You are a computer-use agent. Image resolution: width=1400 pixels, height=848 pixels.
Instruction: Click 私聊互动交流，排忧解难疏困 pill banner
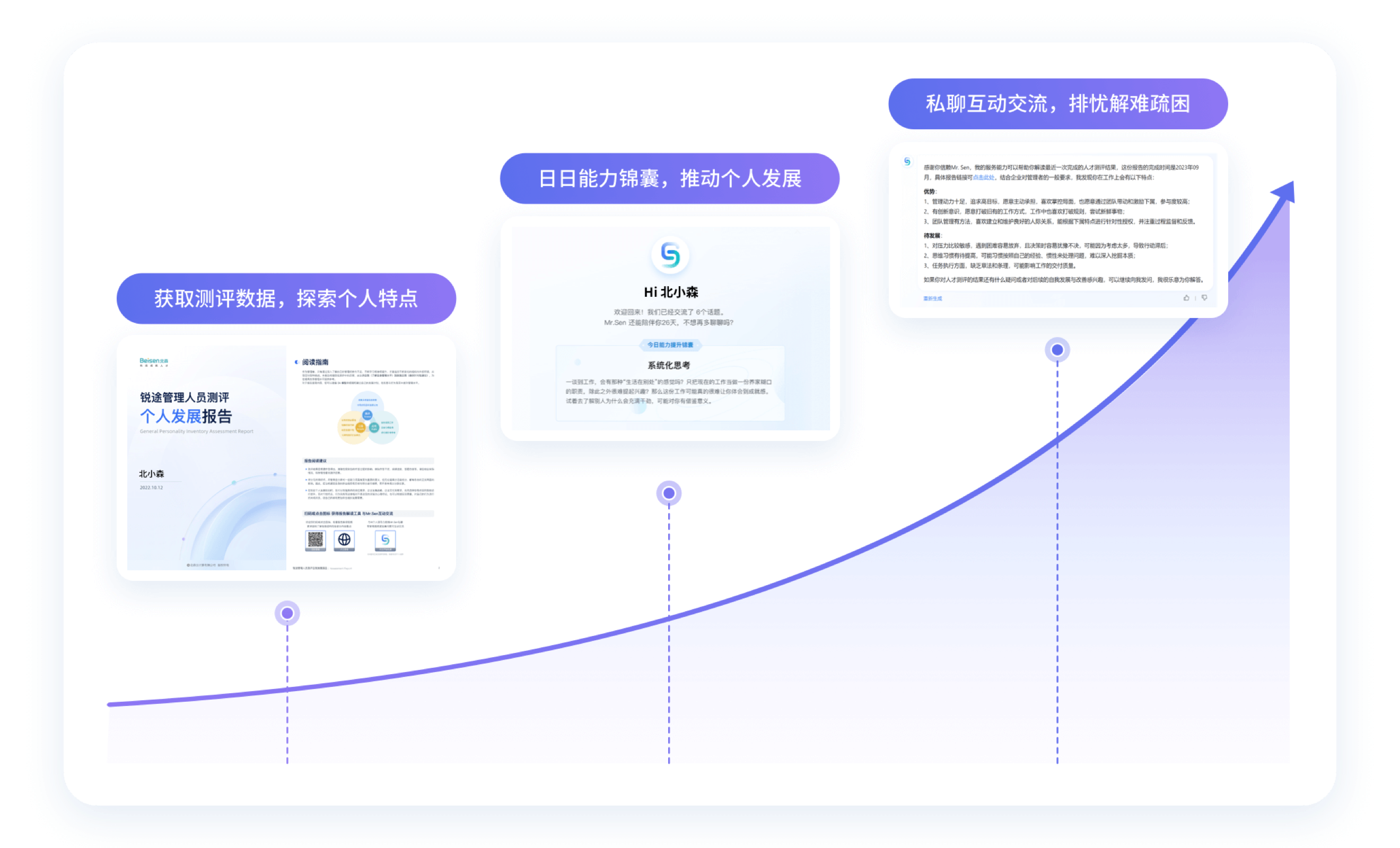1057,104
